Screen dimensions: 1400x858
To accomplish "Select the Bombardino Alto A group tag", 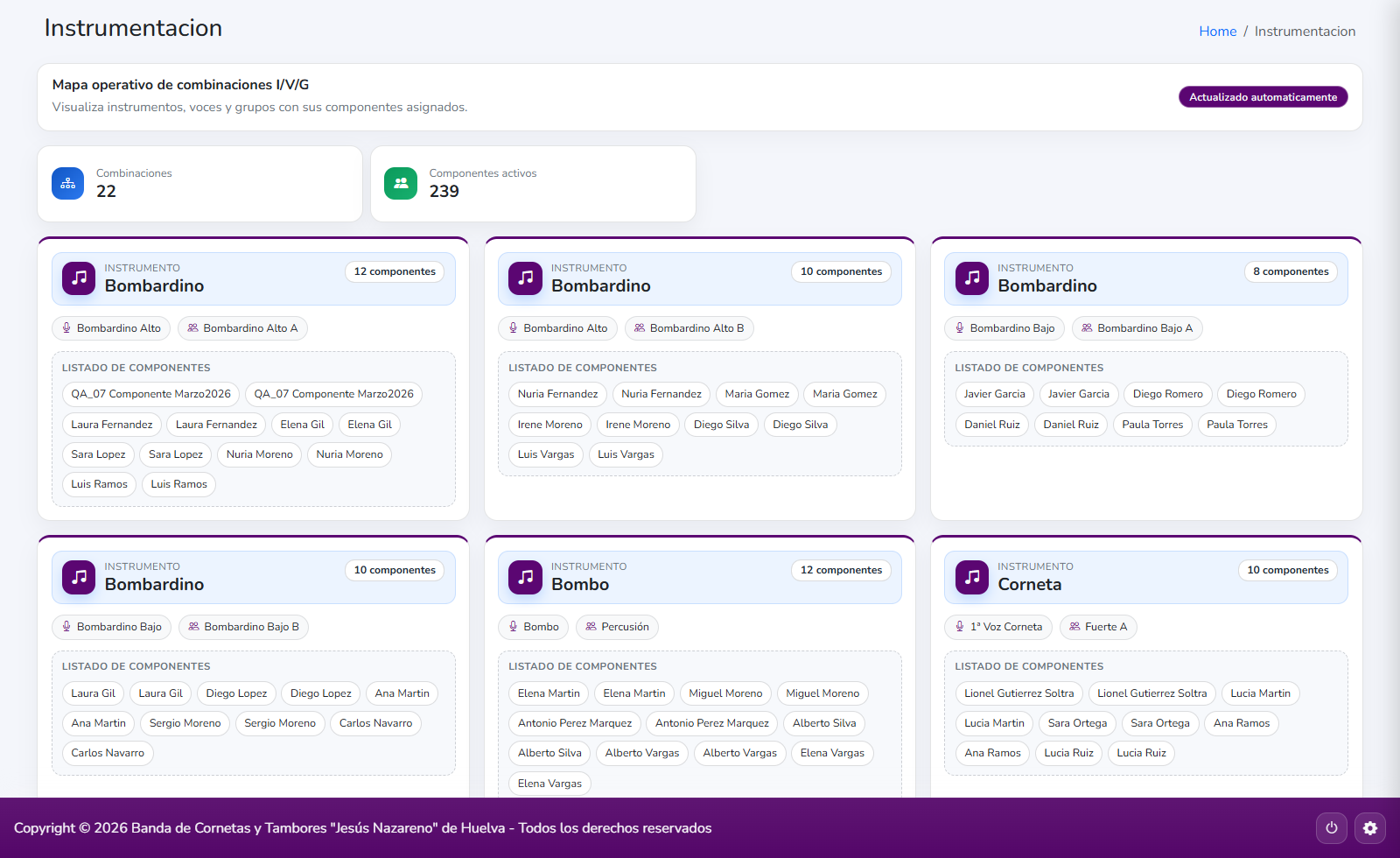I will 242,328.
